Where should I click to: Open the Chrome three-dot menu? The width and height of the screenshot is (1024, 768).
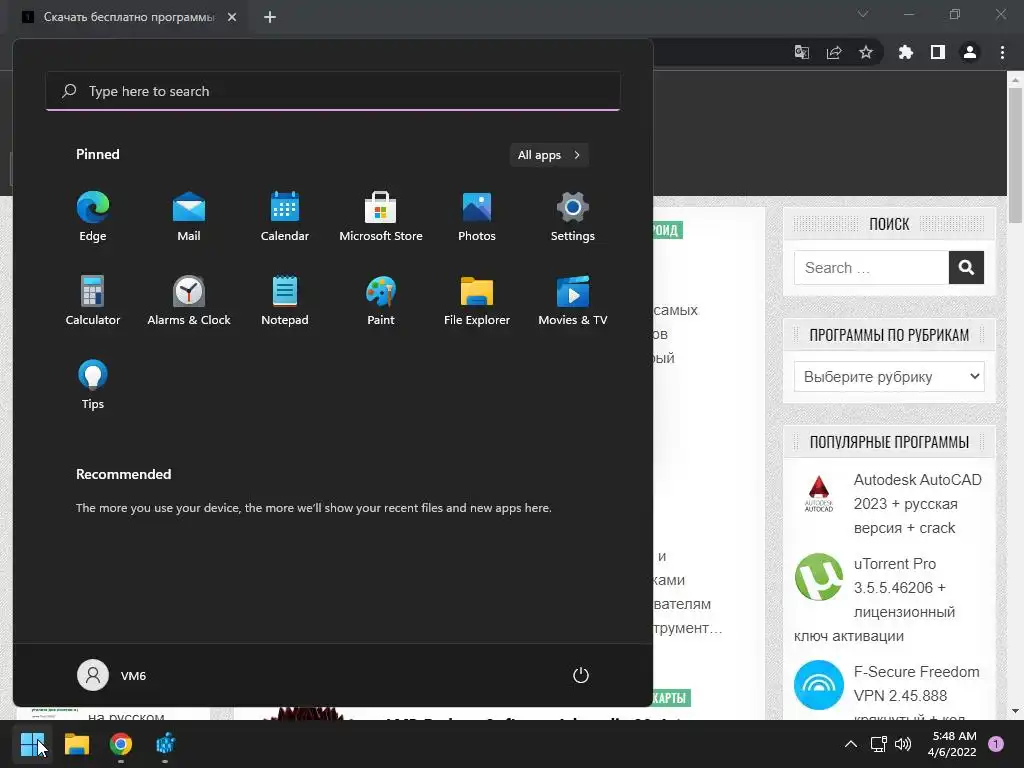(x=1002, y=52)
